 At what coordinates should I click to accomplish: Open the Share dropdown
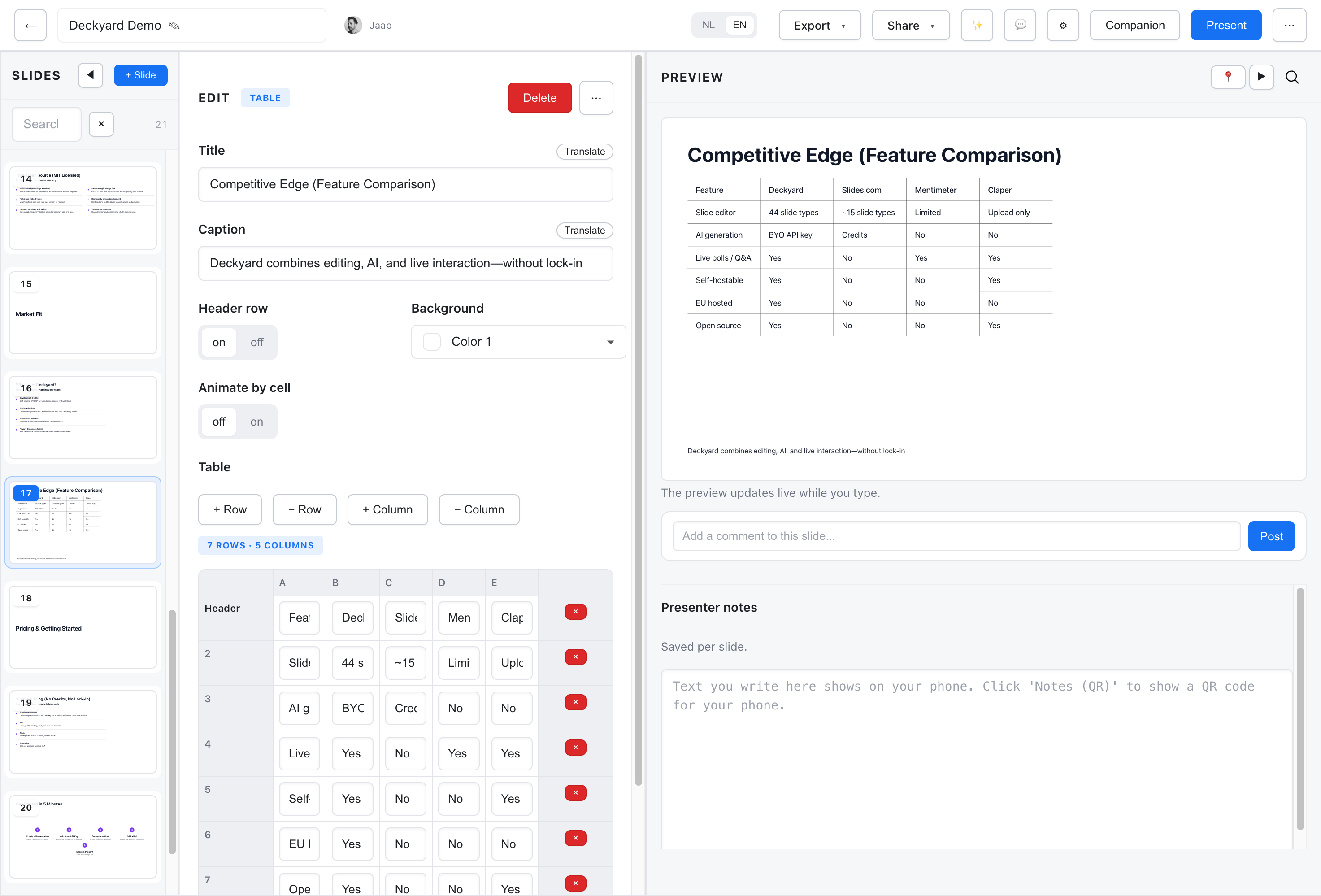click(911, 26)
